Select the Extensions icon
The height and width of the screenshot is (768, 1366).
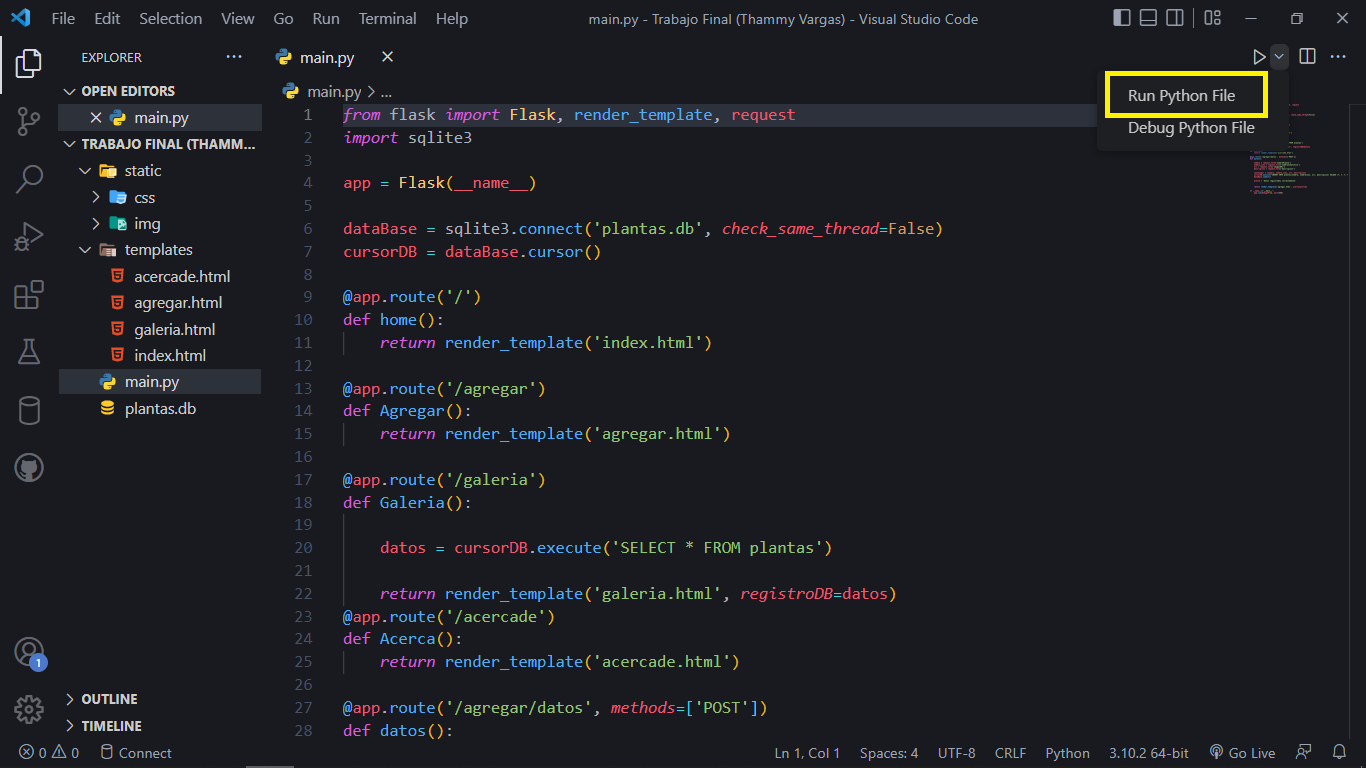(28, 294)
